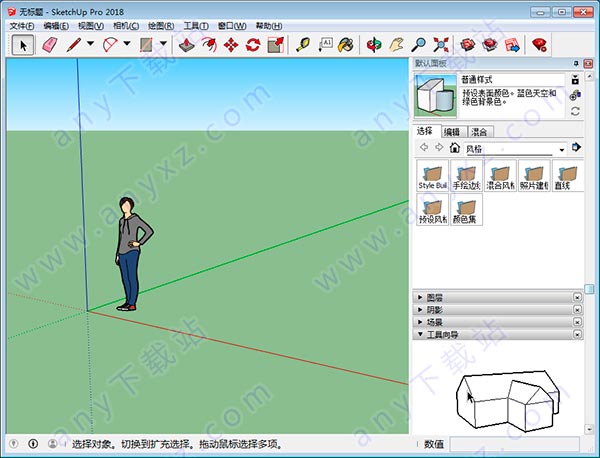This screenshot has height=458, width=600.
Task: Open the 绘图(R) menu
Action: pyautogui.click(x=161, y=26)
